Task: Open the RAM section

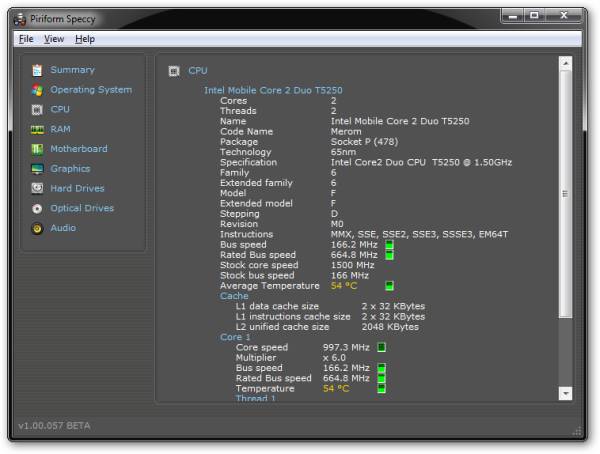Action: (x=60, y=129)
